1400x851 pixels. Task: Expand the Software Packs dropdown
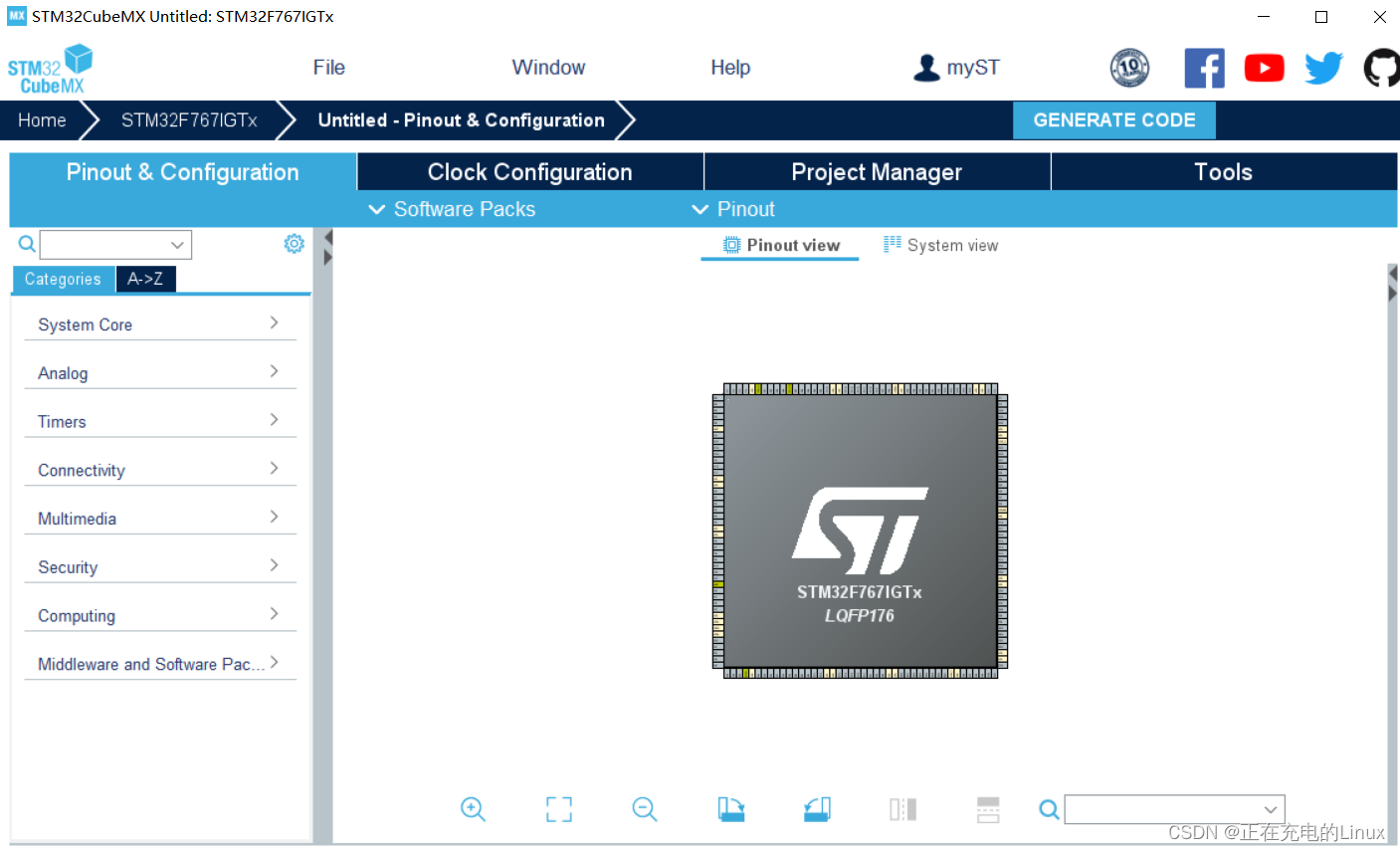(x=452, y=209)
